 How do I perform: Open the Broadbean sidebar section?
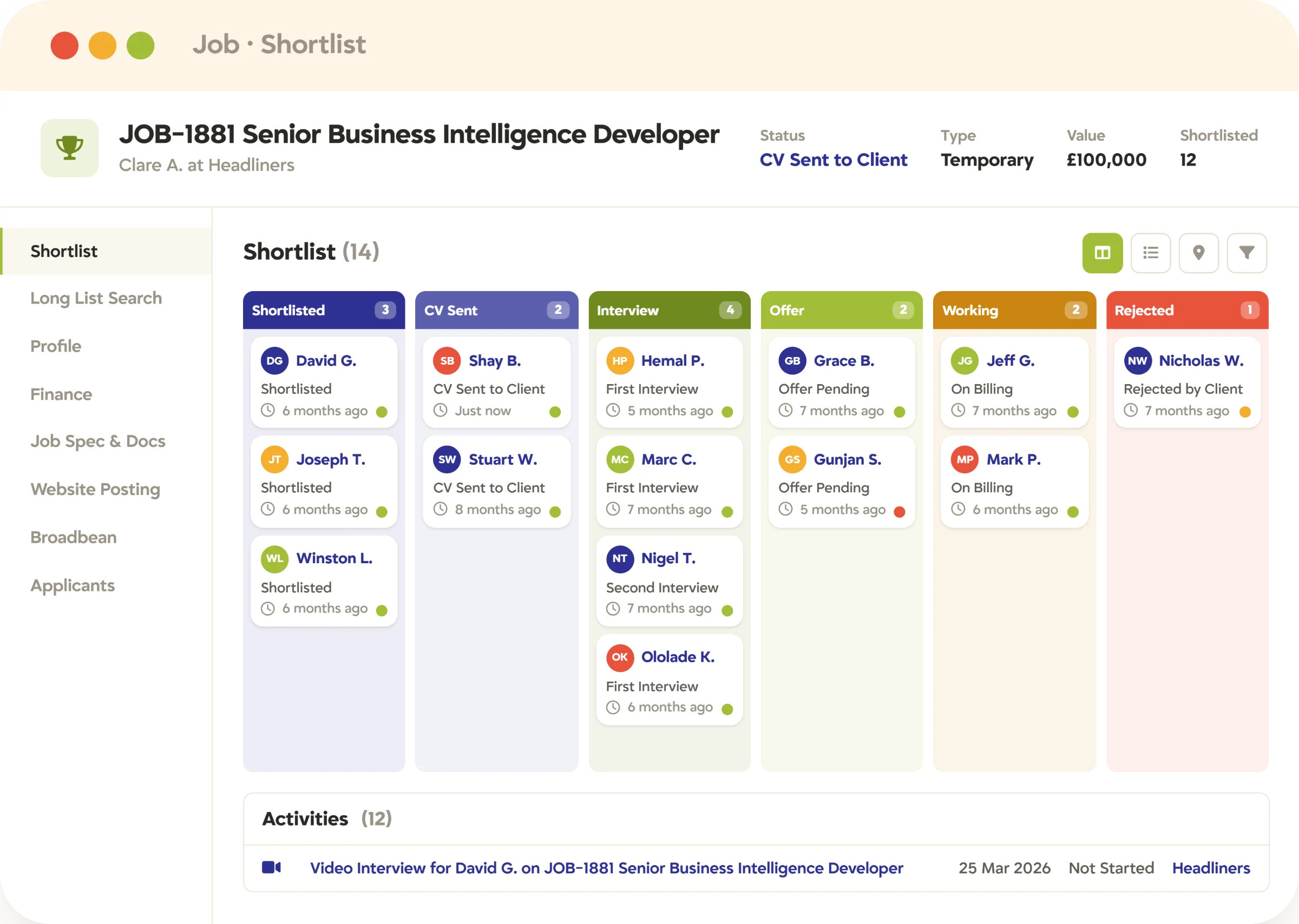74,537
